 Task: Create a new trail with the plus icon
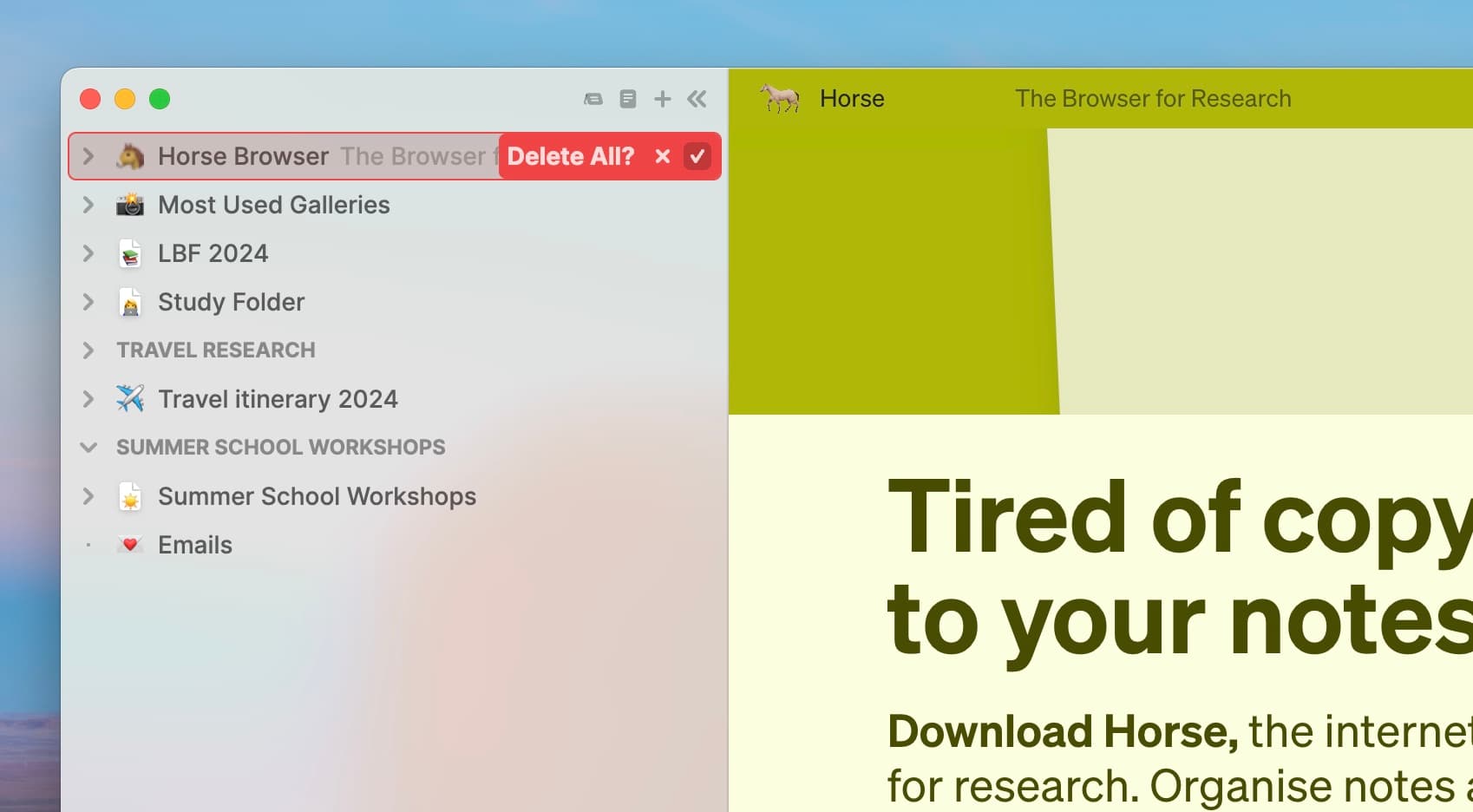(x=662, y=98)
